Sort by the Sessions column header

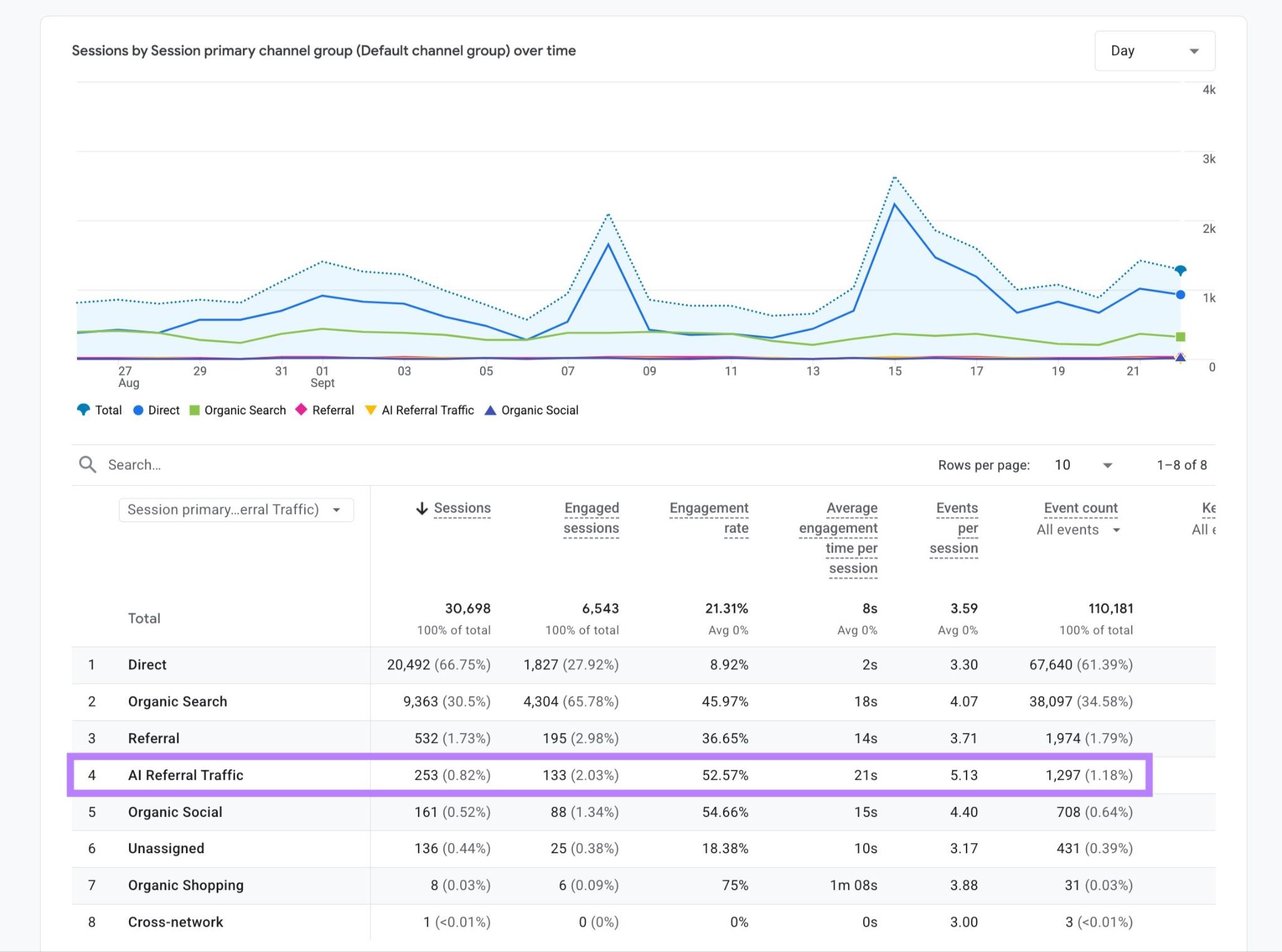click(x=462, y=508)
